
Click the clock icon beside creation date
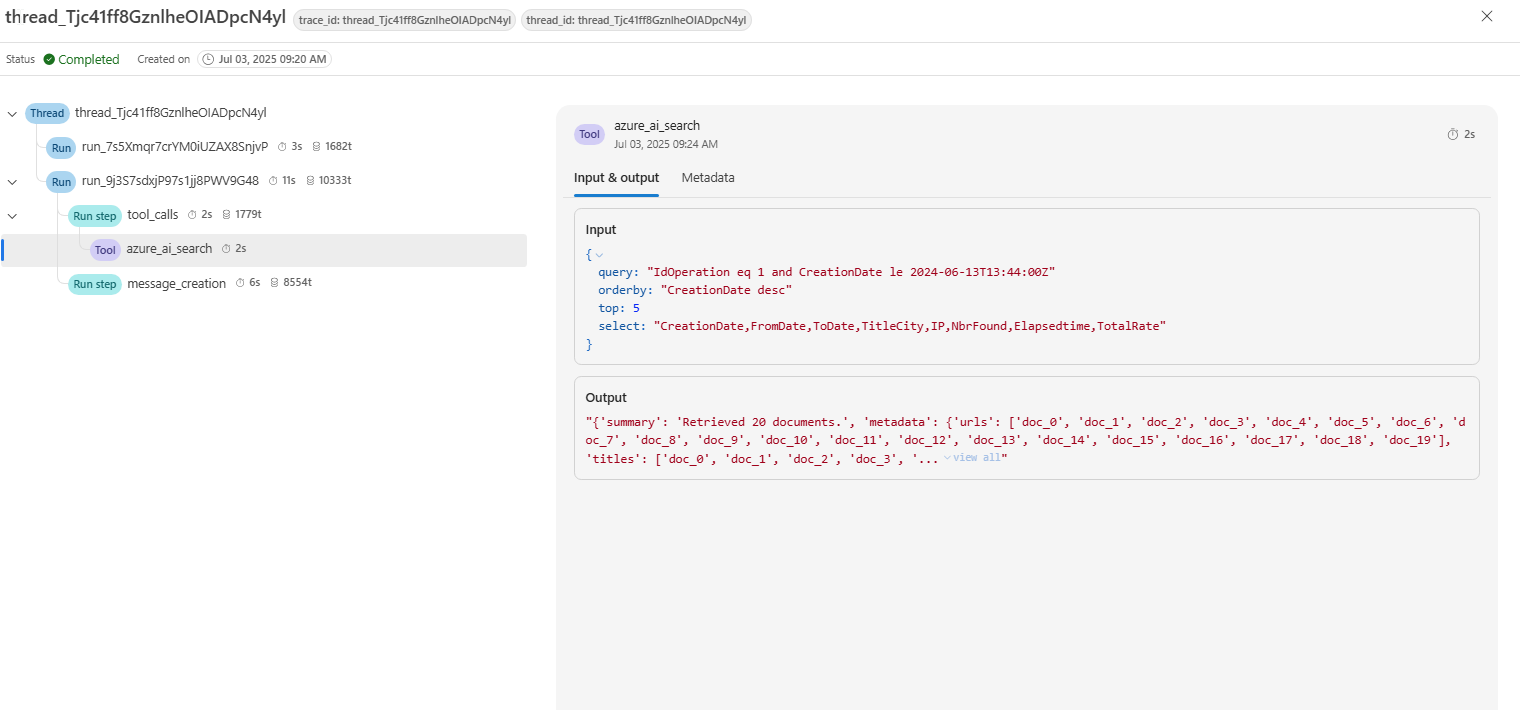pos(208,59)
